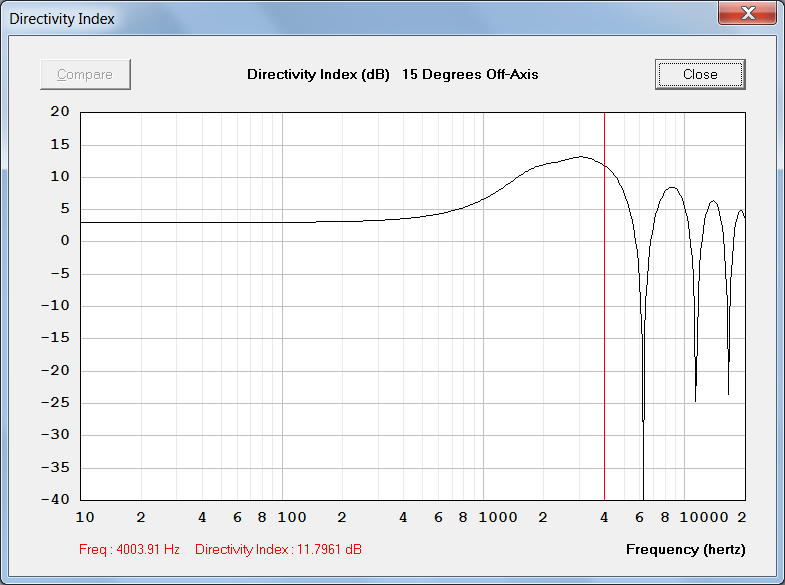Click the -40 label on dB axis

click(x=56, y=499)
